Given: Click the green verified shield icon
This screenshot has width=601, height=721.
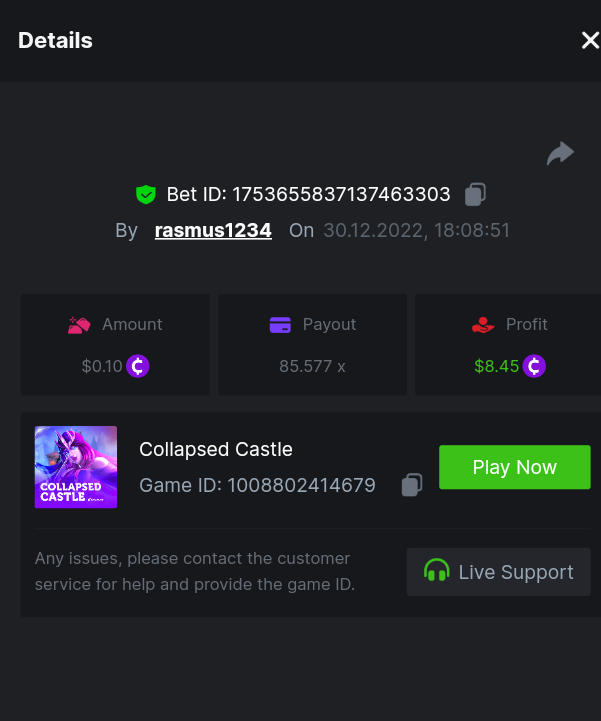Looking at the screenshot, I should (x=146, y=194).
